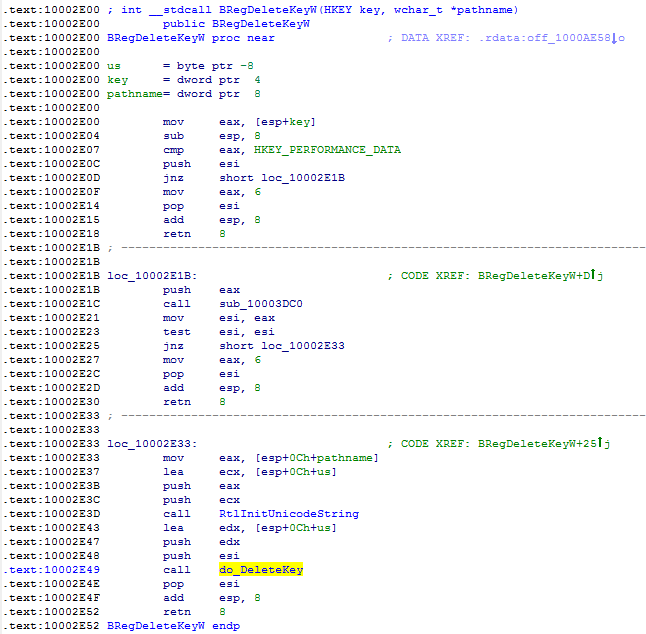
Task: Click retn 8 at address 10002E18
Action: pyautogui.click(x=194, y=234)
